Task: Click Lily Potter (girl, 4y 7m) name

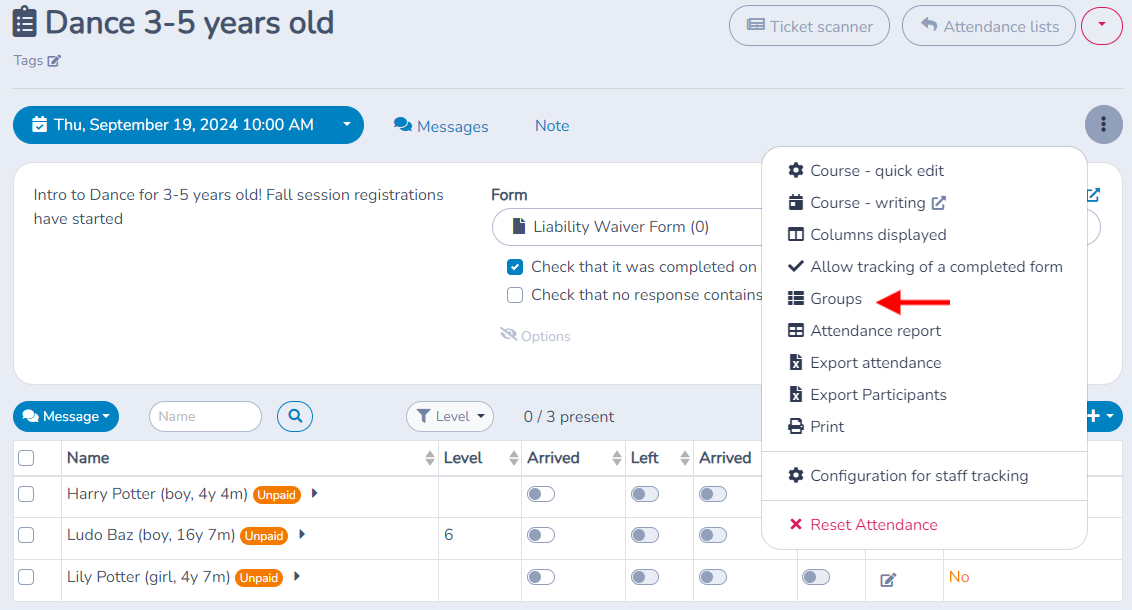Action: [149, 577]
